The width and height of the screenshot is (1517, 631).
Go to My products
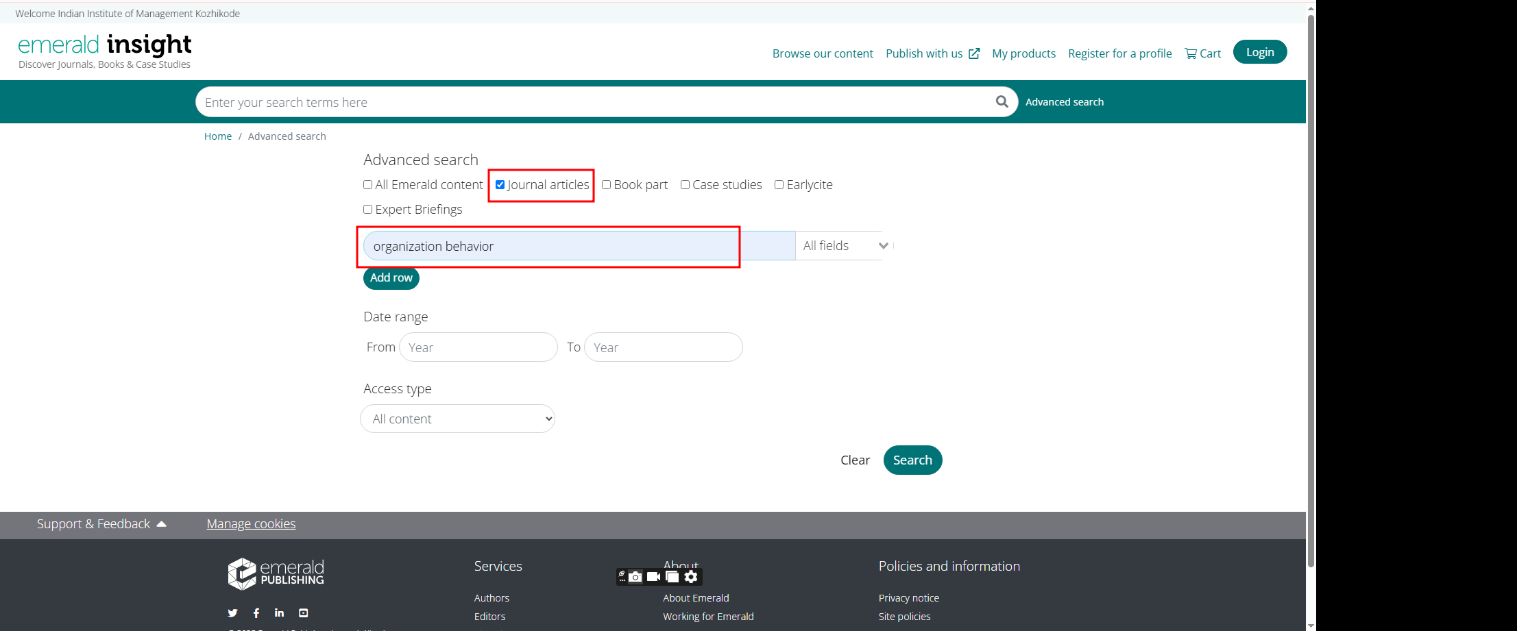1023,54
